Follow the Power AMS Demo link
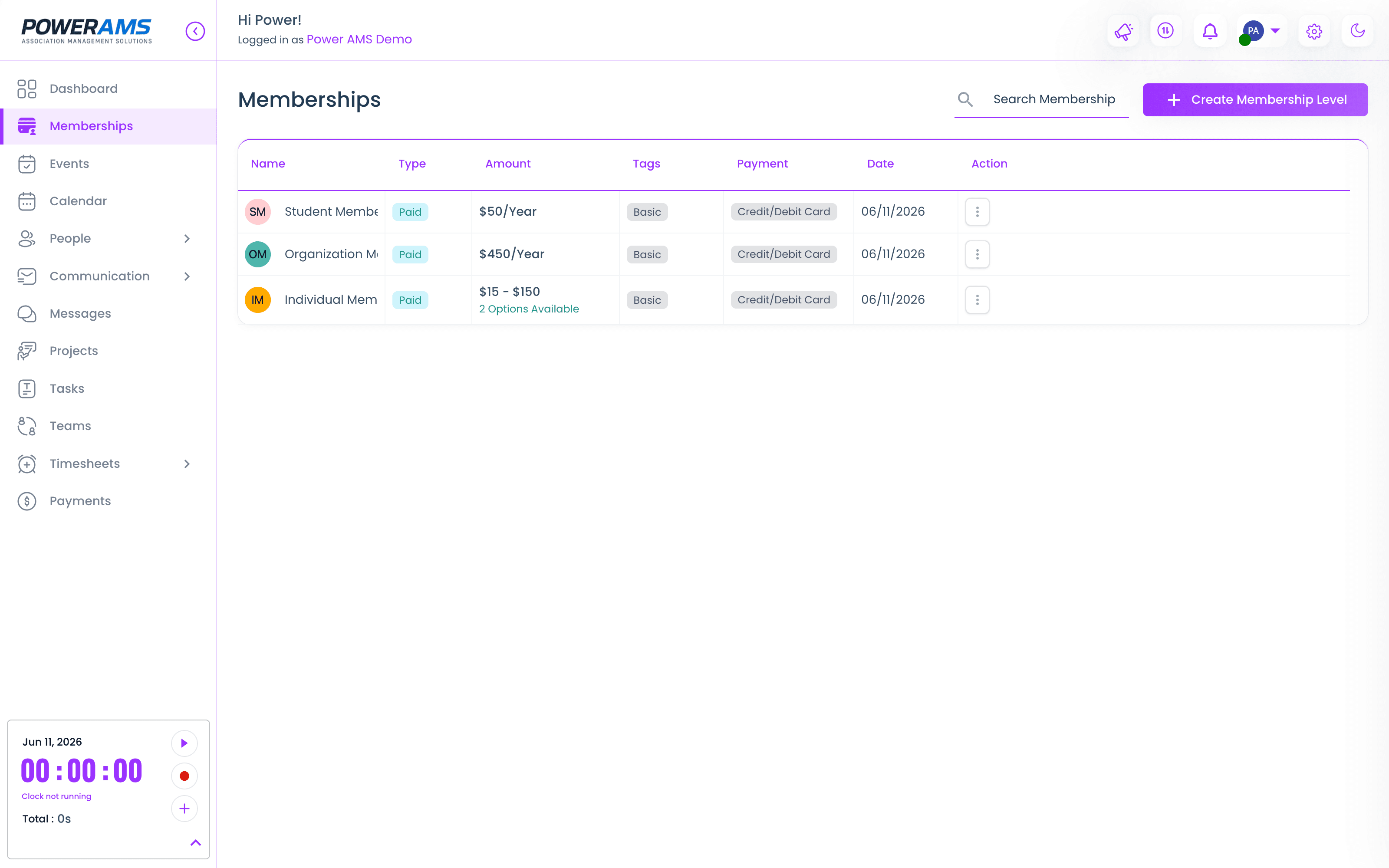This screenshot has height=868, width=1389. point(359,39)
